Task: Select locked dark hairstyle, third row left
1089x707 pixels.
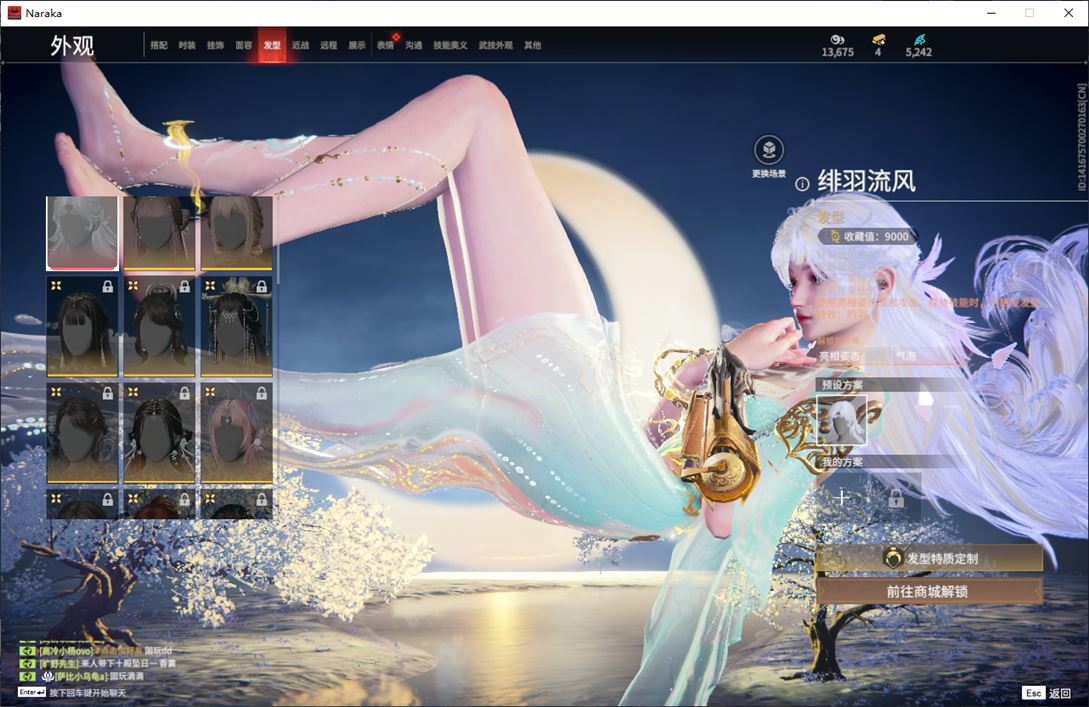Action: coord(82,433)
